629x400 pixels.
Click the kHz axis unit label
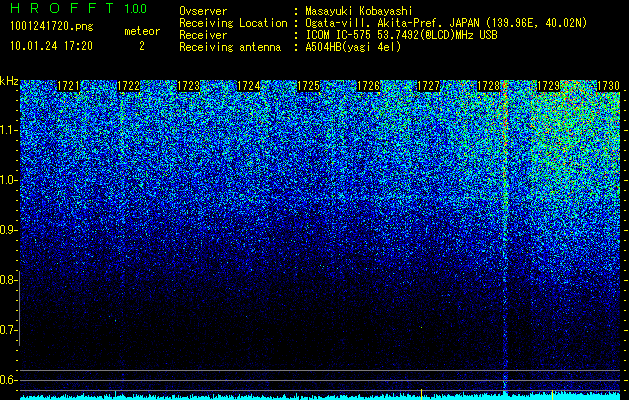pos(9,81)
